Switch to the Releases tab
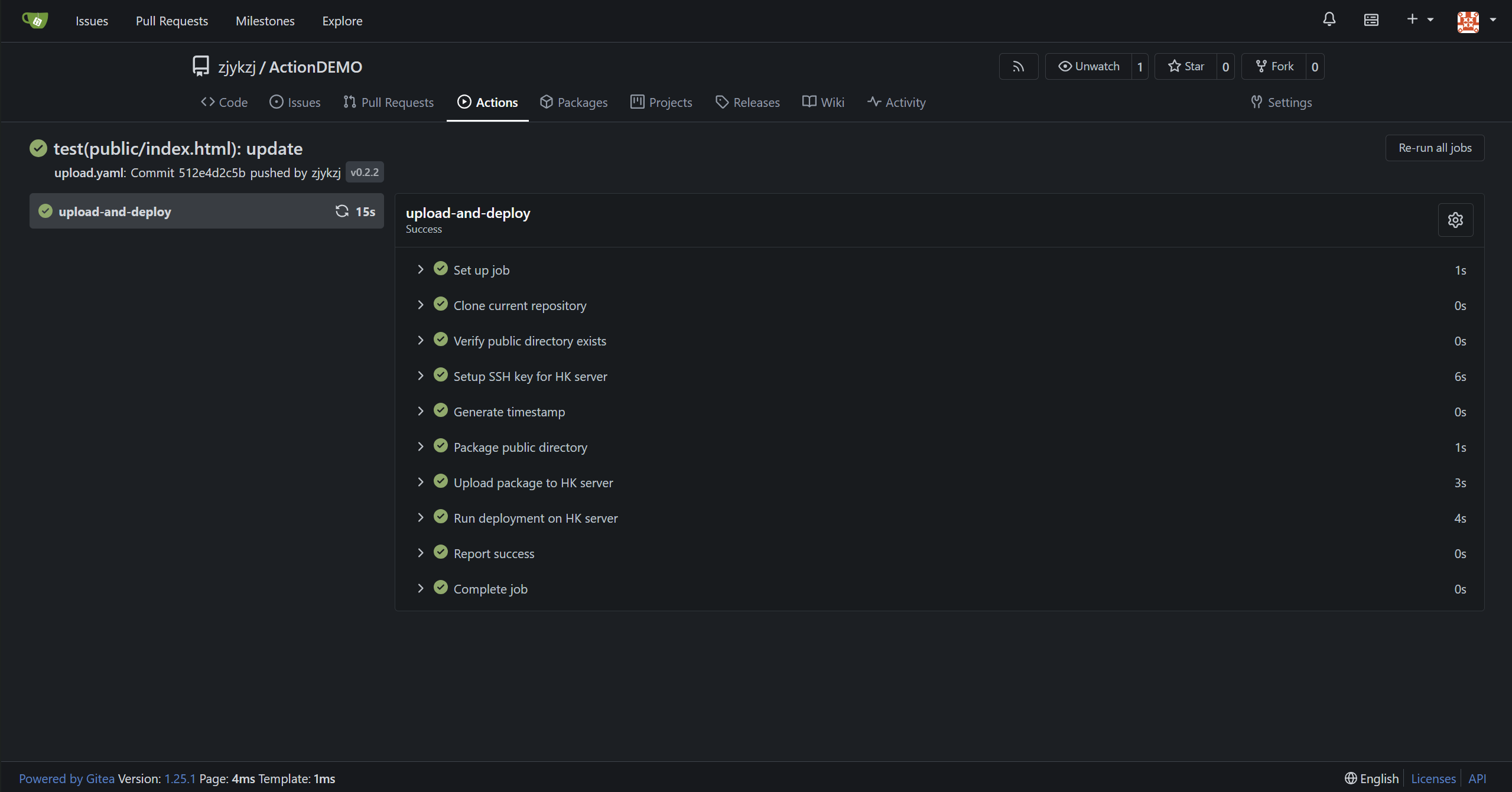Screen dimensions: 1512x792 tap(747, 102)
